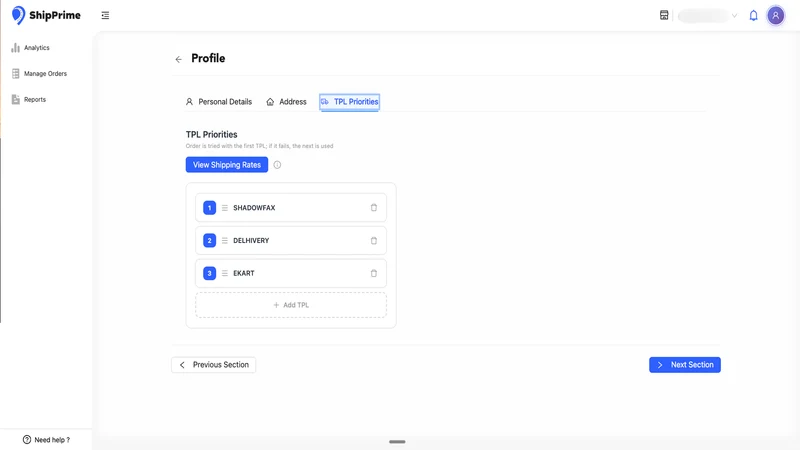The width and height of the screenshot is (800, 450).
Task: Select EKART label text
Action: coord(244,273)
